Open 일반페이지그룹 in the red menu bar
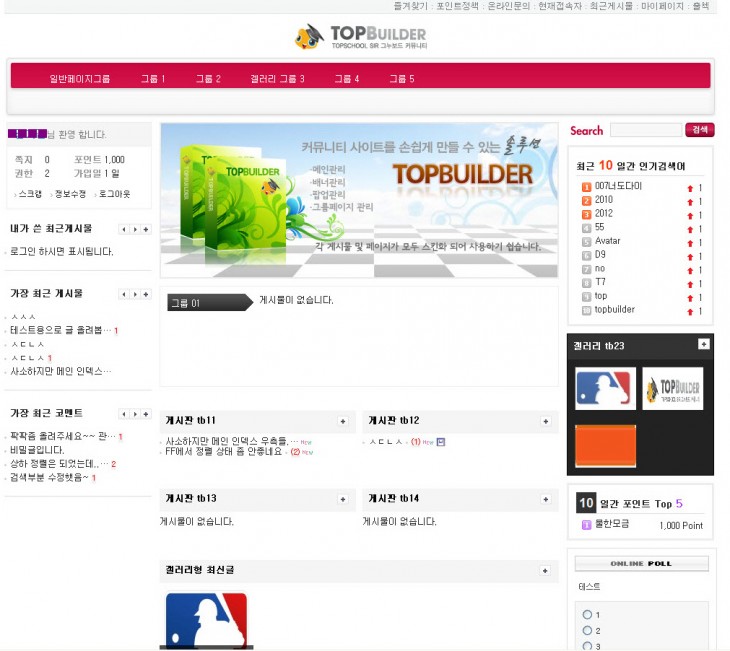730x651 pixels. click(x=79, y=79)
